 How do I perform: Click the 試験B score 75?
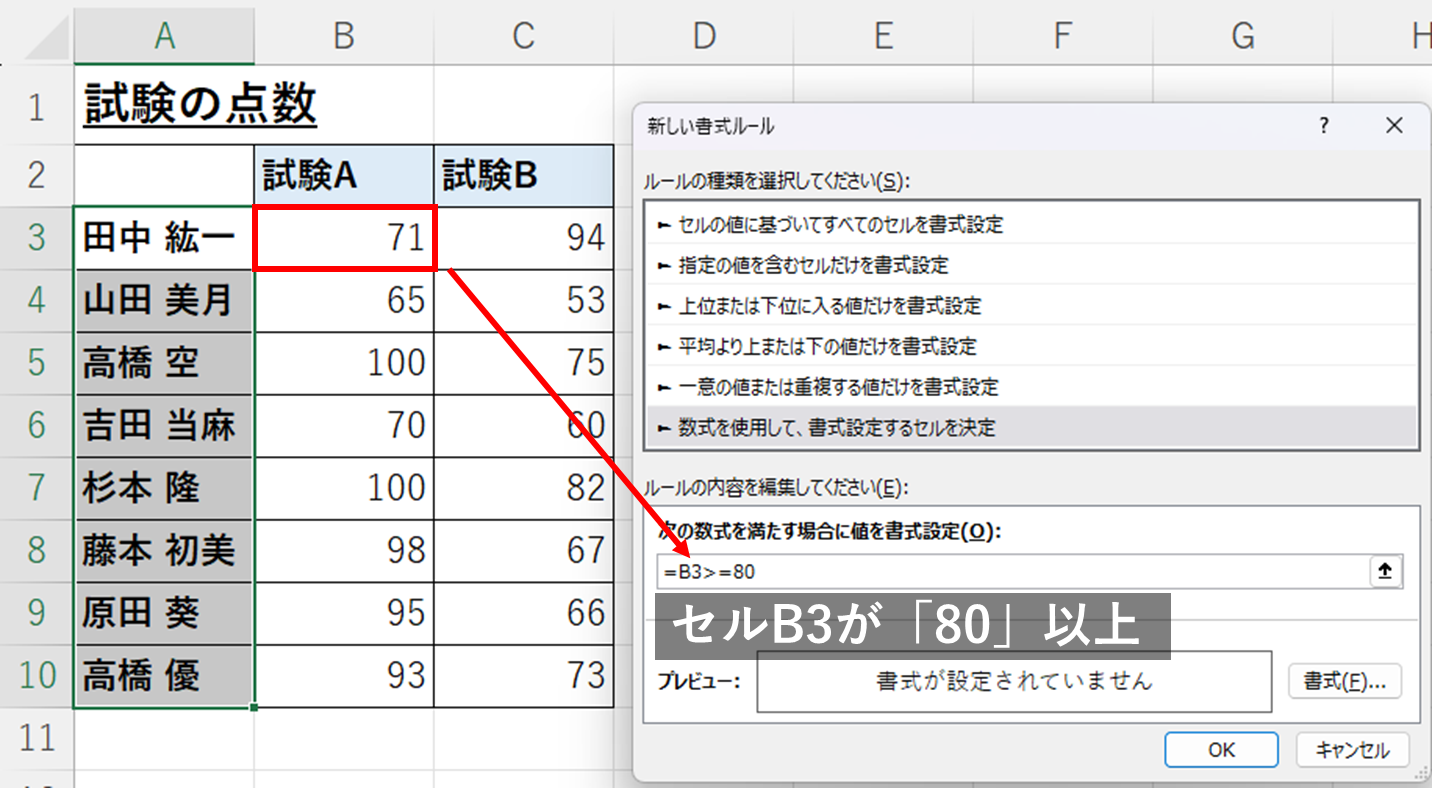[524, 363]
